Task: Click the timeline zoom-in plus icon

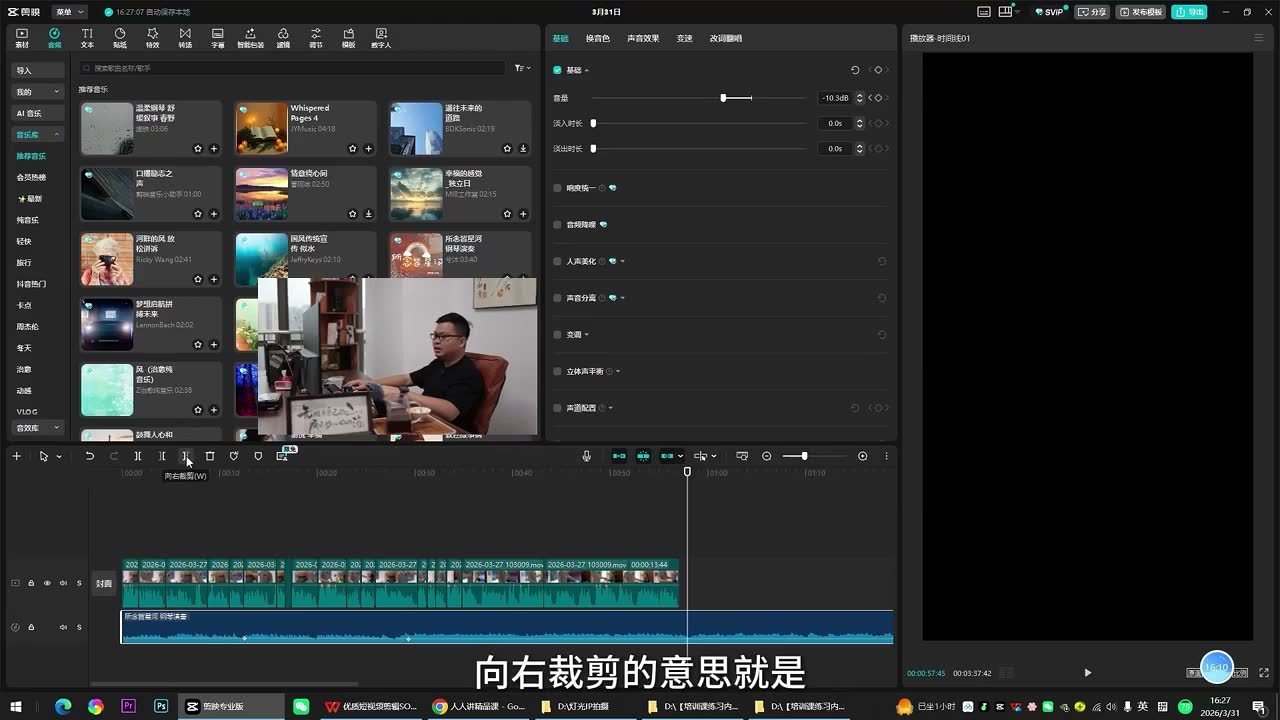Action: tap(863, 456)
